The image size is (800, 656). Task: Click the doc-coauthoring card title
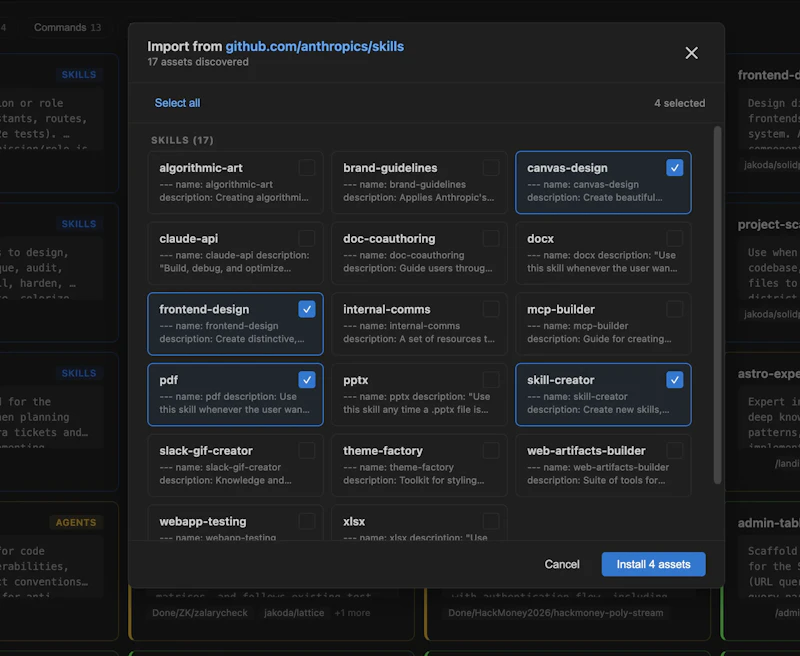[389, 239]
